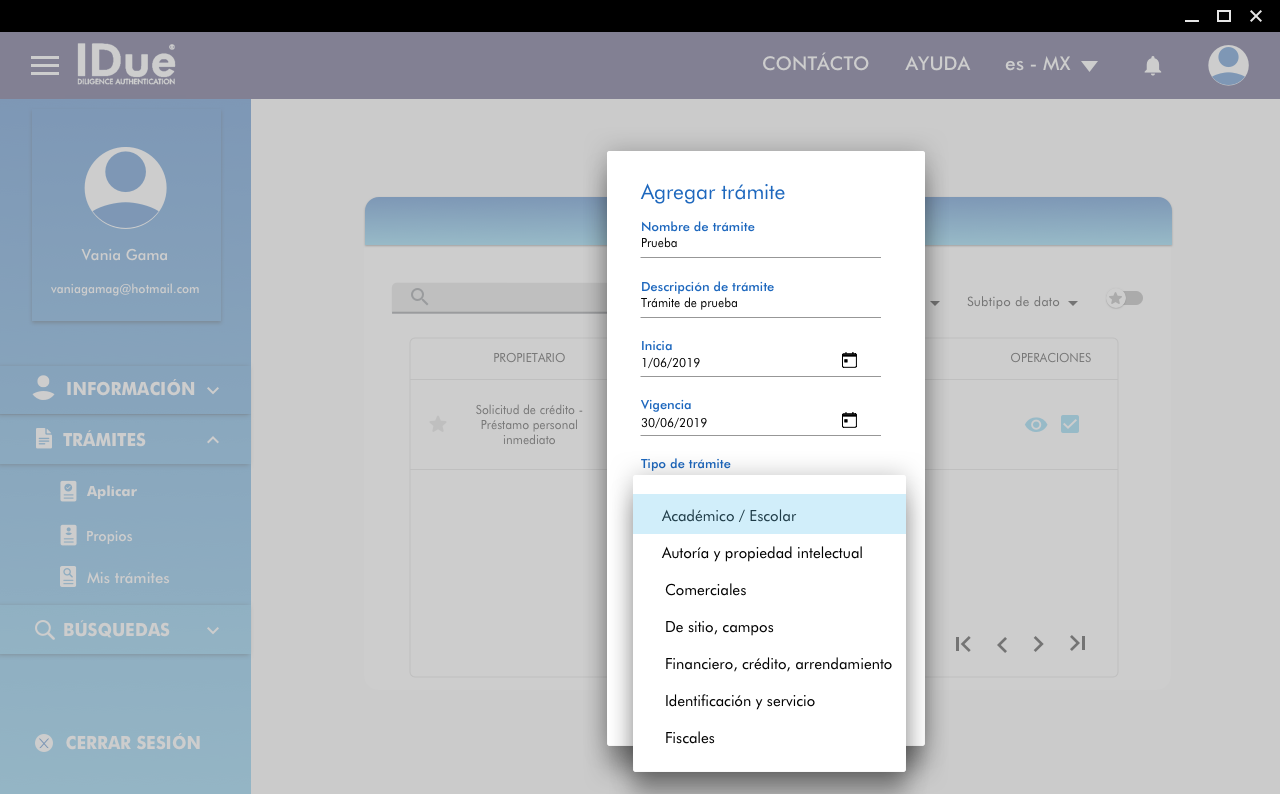Open calendar picker for Inicia date
The height and width of the screenshot is (794, 1280).
[x=849, y=361]
